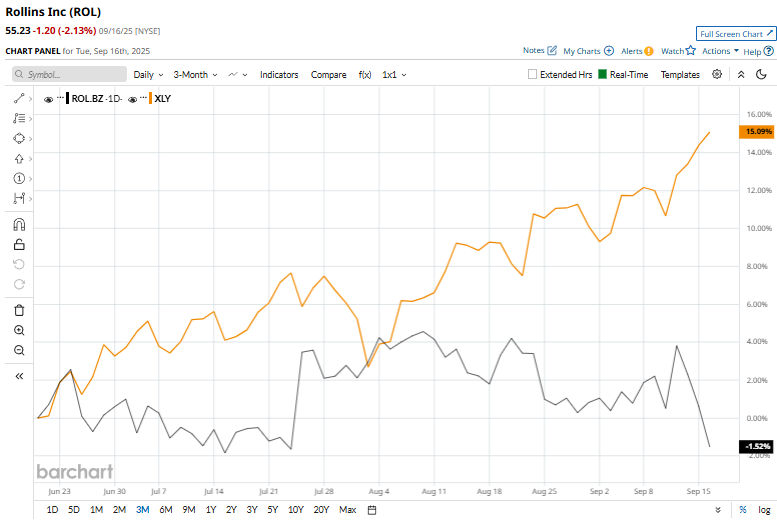Select the shapes drawing tool
This screenshot has height=526, width=777.
click(x=19, y=138)
